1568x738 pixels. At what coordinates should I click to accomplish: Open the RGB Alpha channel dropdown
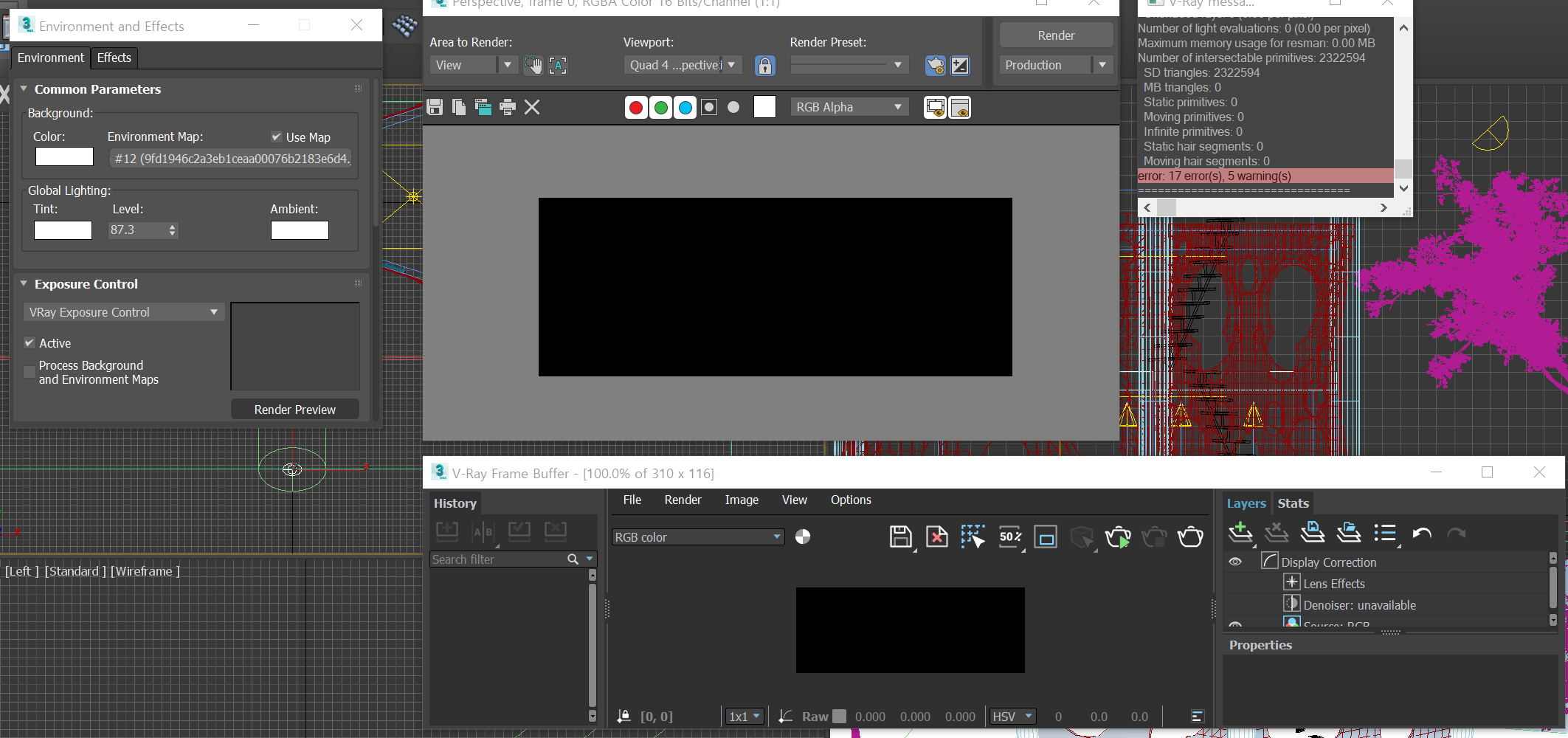(x=849, y=107)
